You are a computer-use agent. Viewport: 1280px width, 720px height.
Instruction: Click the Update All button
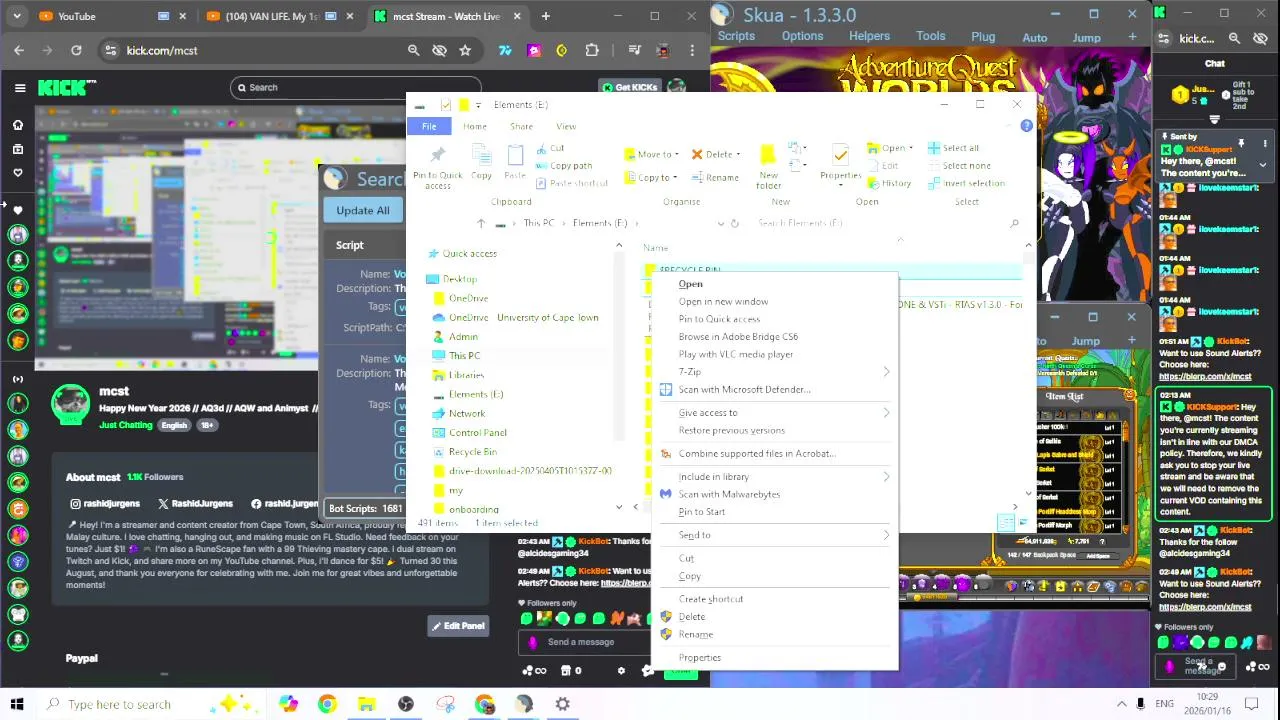363,210
